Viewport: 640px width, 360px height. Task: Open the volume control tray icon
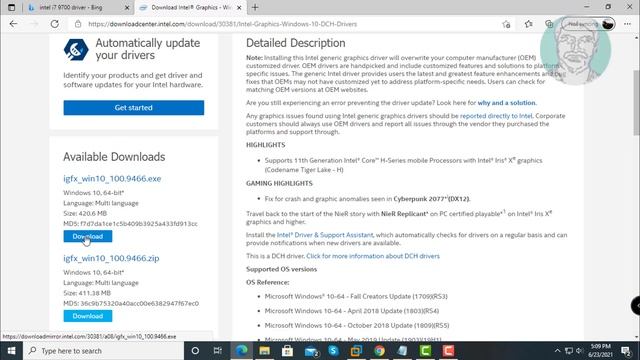[x=579, y=351]
